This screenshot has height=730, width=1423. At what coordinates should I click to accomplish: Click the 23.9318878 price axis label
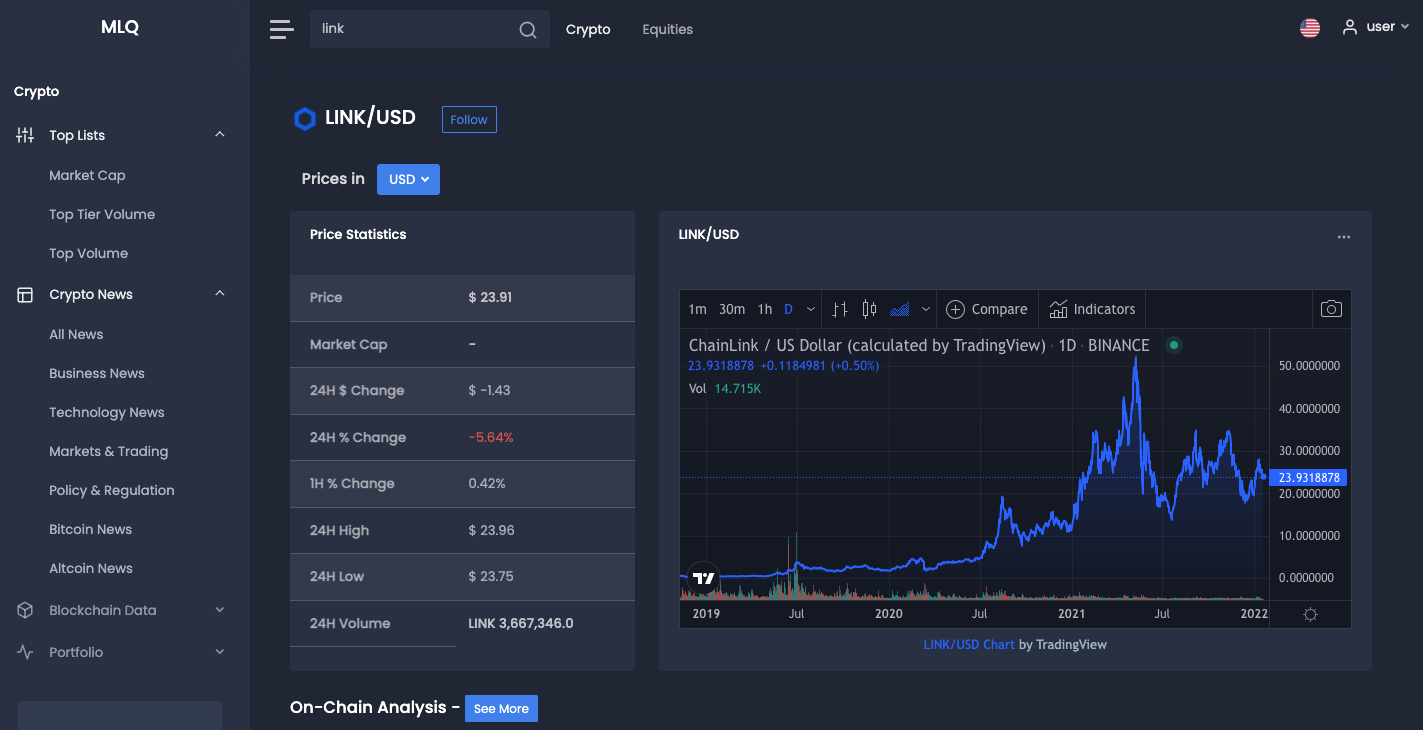coord(1309,478)
